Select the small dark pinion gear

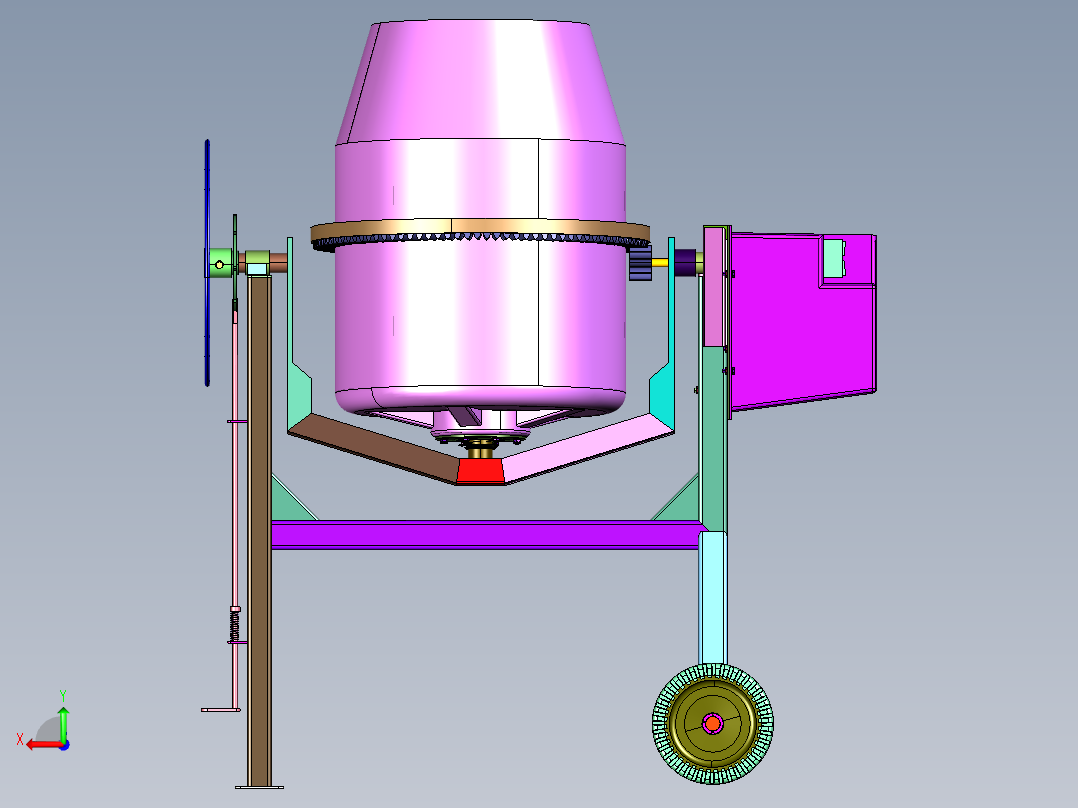pyautogui.click(x=640, y=263)
